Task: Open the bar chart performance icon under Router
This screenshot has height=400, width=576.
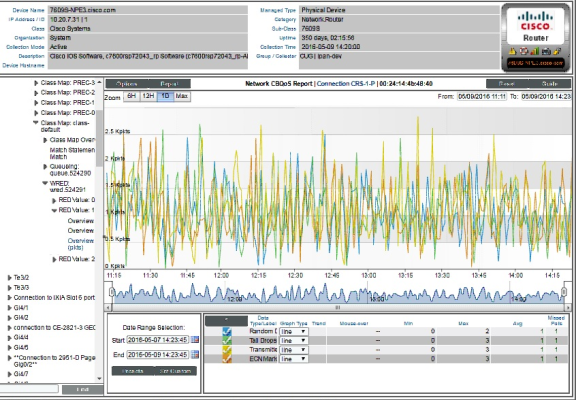Action: (535, 51)
